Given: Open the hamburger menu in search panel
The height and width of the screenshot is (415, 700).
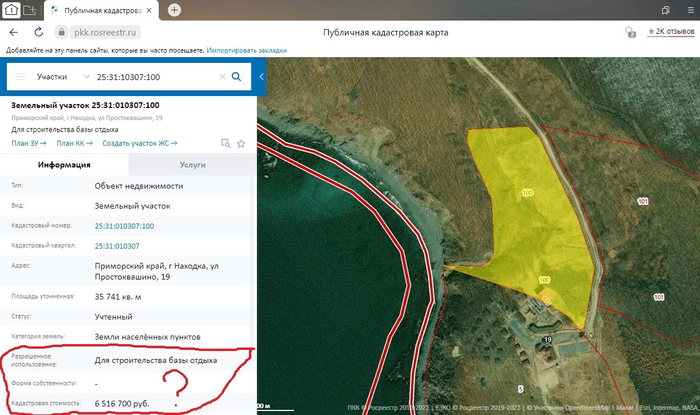Looking at the screenshot, I should pyautogui.click(x=19, y=76).
